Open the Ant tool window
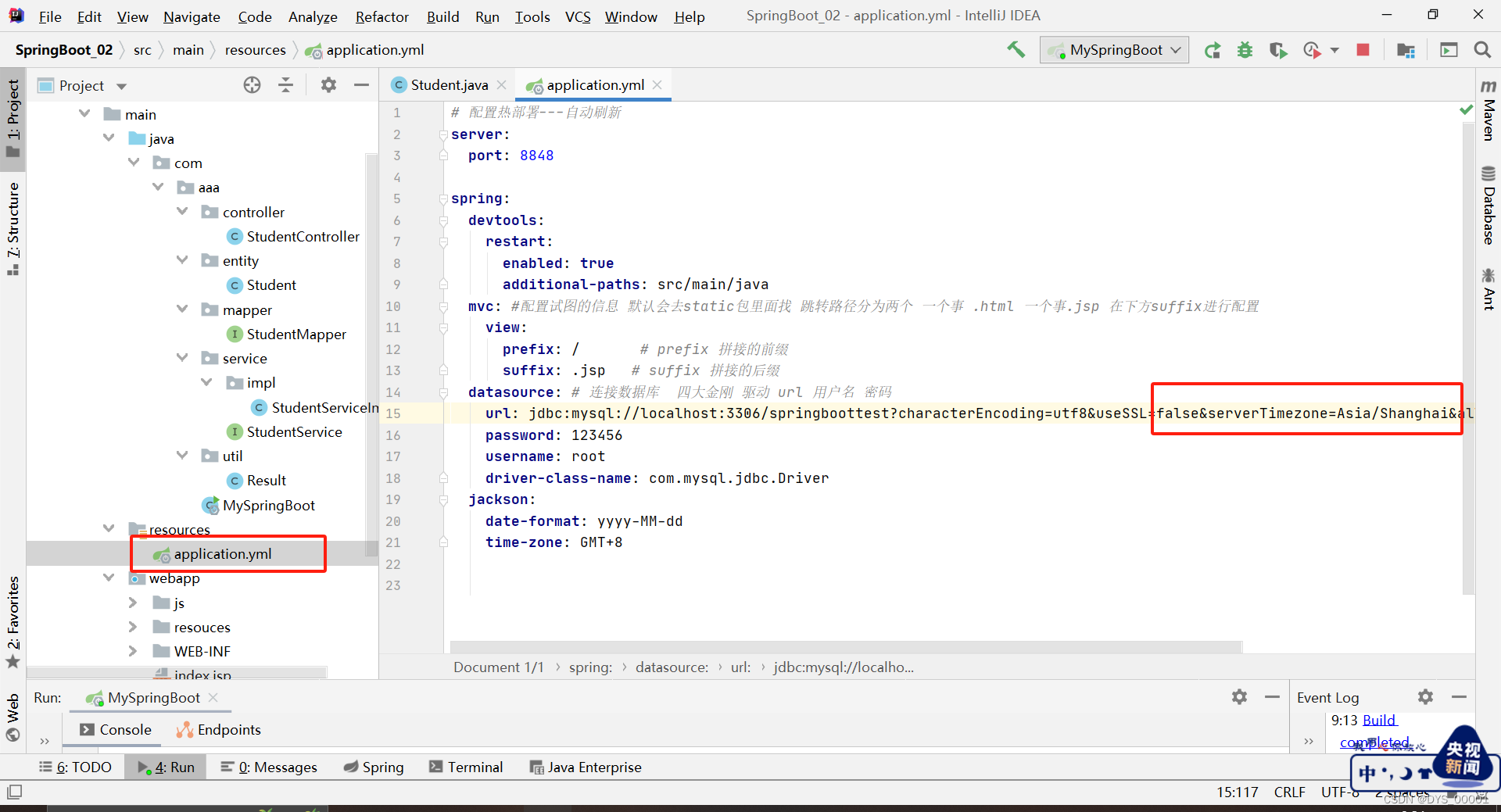 (x=1488, y=289)
